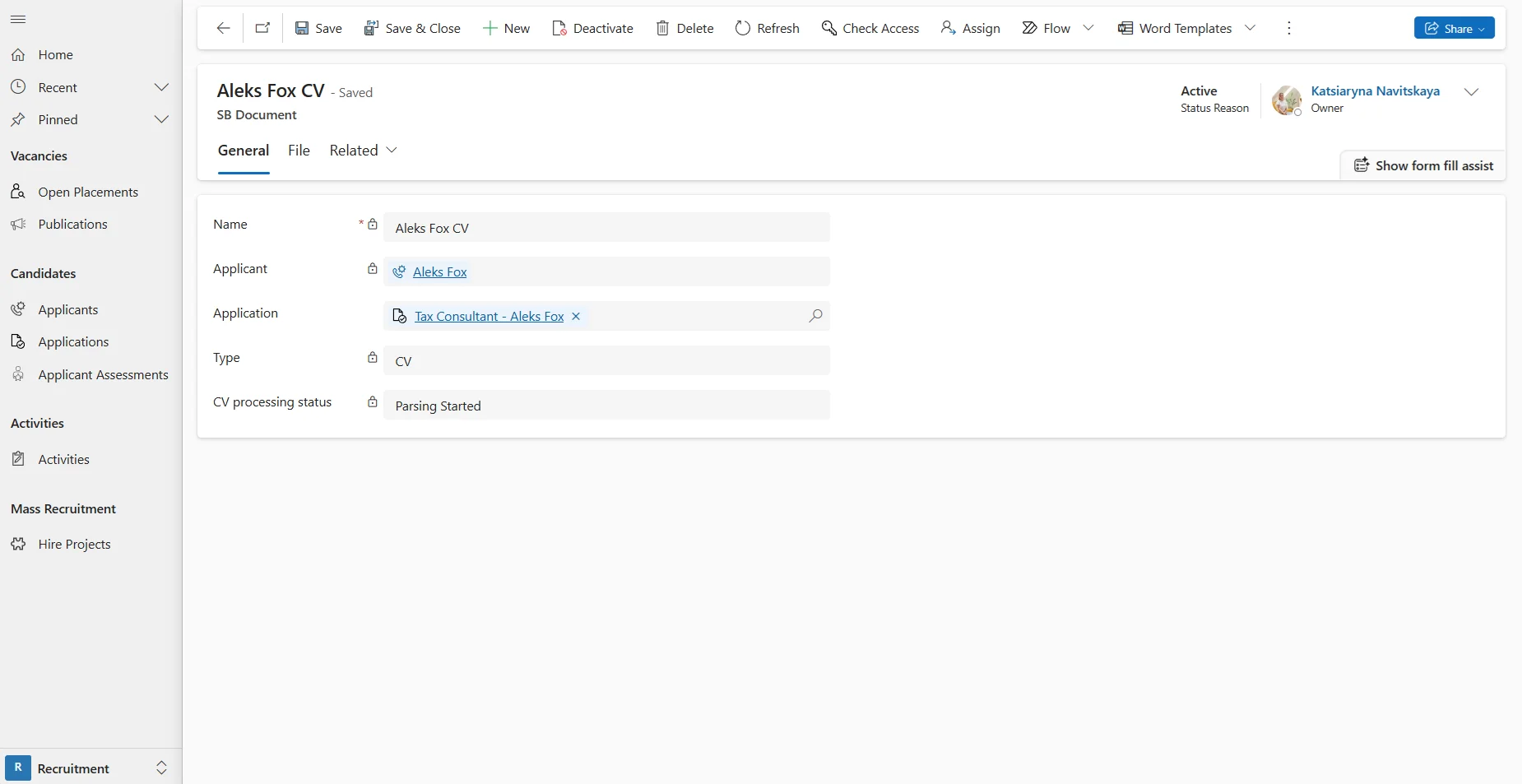Expand the header details chevron
1522x784 pixels.
tap(1471, 92)
